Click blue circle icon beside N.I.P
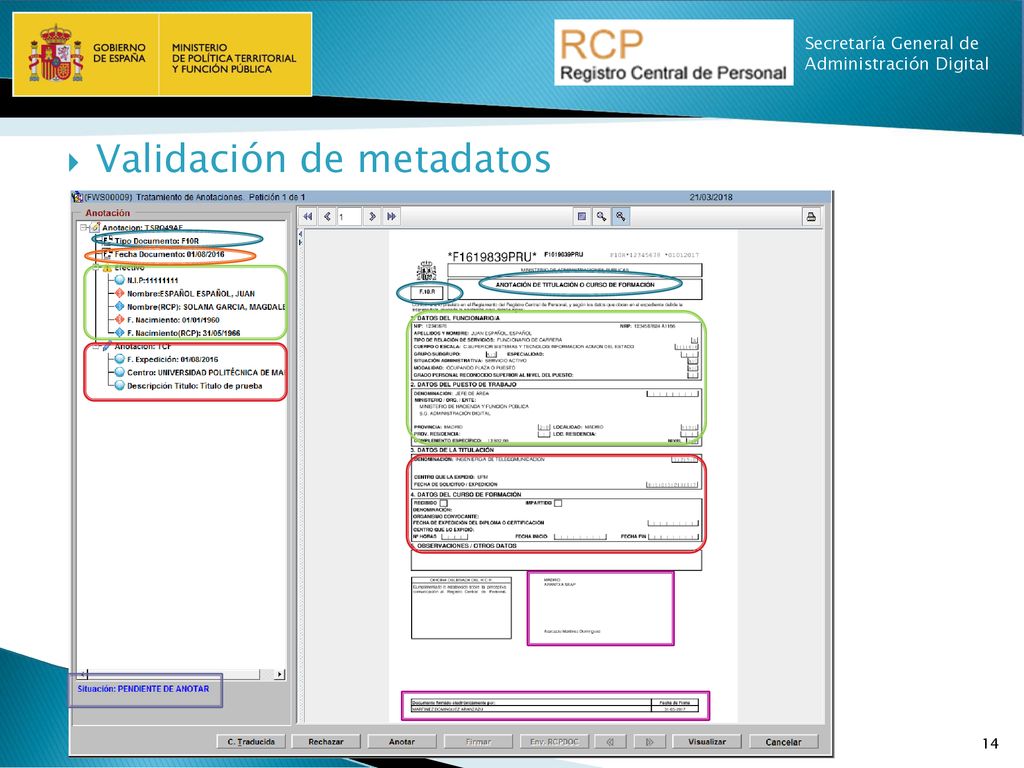Screen dimensions: 1024x768 point(120,280)
